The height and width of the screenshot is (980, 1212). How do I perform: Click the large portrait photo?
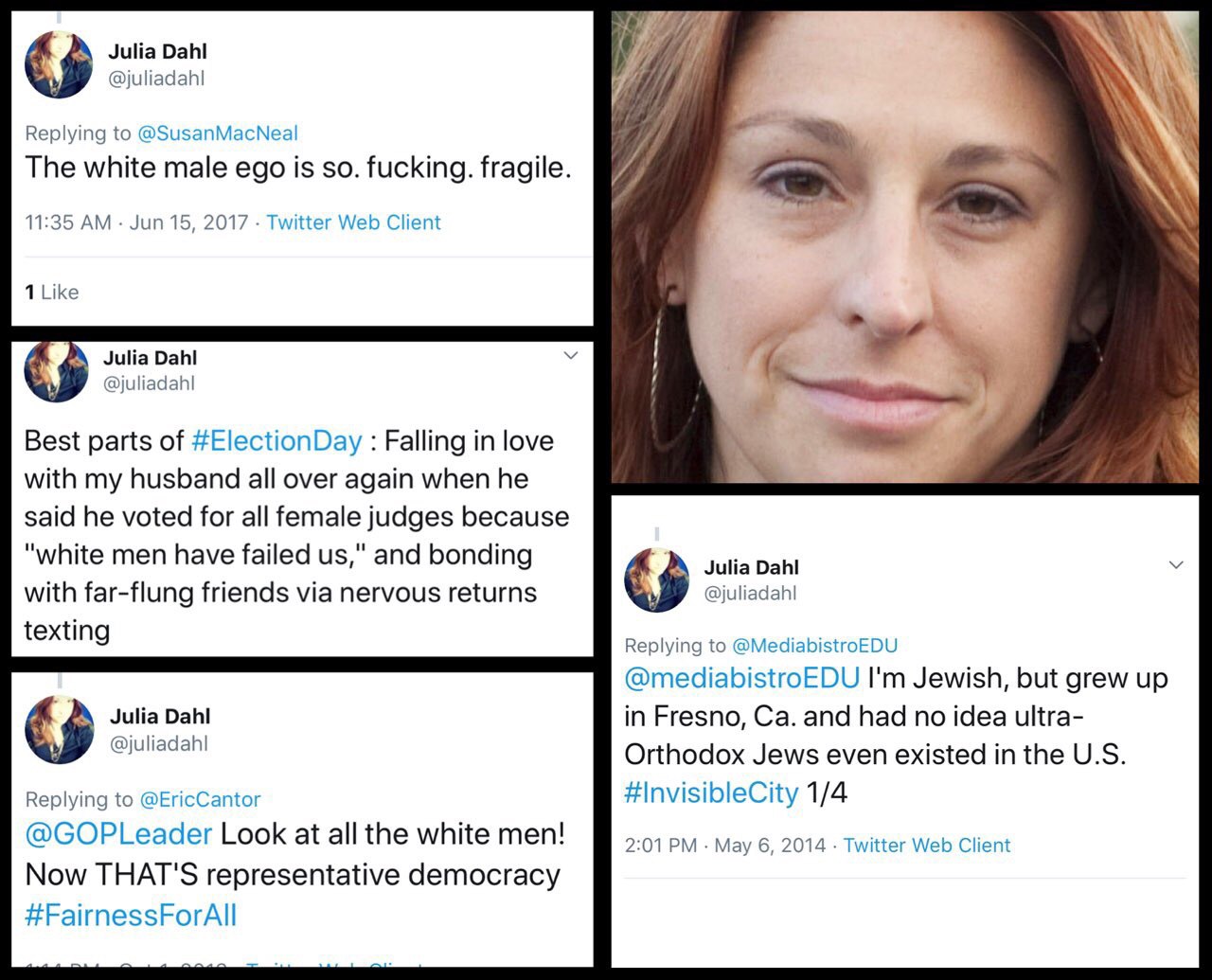(x=905, y=247)
